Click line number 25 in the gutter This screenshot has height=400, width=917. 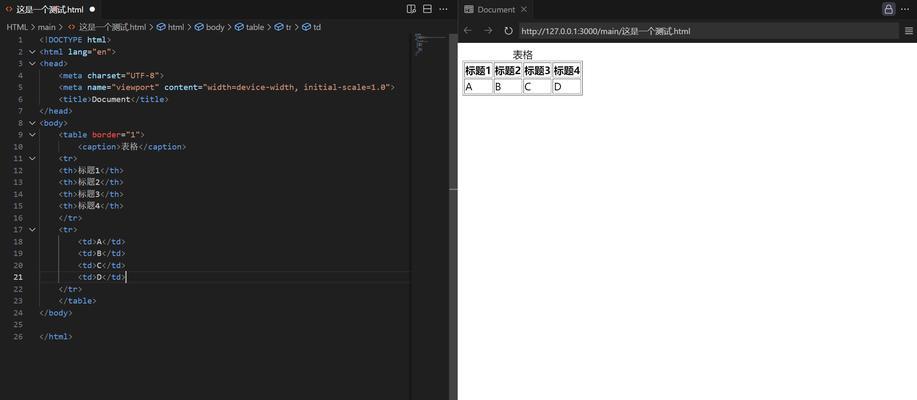coord(18,325)
